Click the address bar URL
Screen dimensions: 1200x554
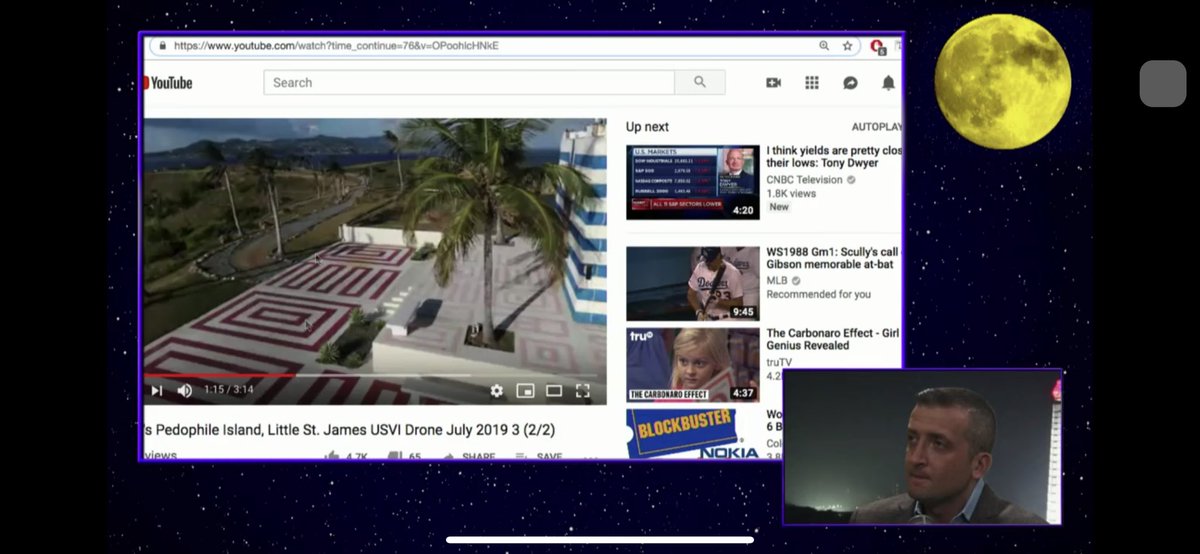point(336,46)
